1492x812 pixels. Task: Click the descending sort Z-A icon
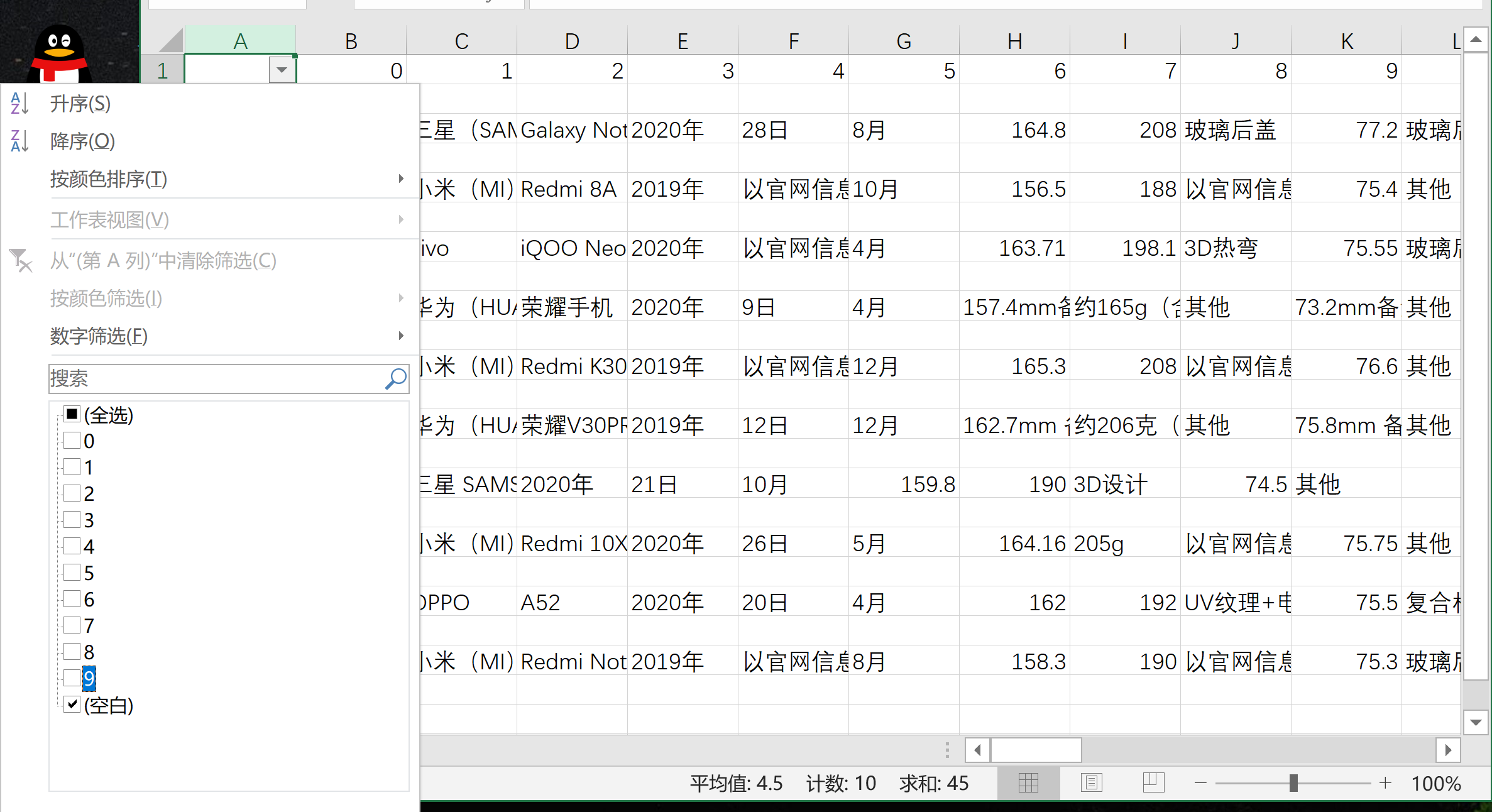19,141
